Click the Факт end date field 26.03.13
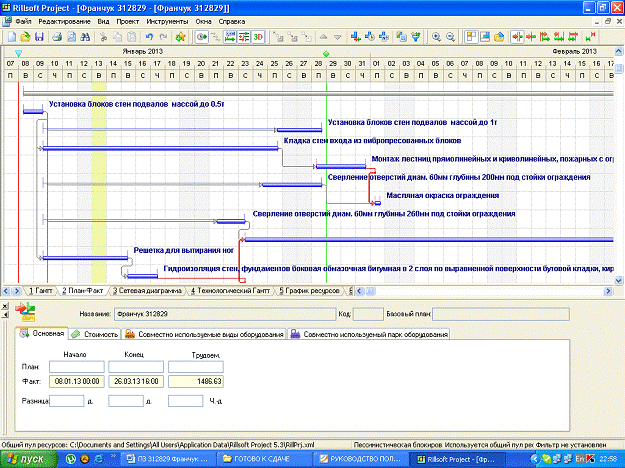Screen dimensions: 625x468 pos(136,381)
